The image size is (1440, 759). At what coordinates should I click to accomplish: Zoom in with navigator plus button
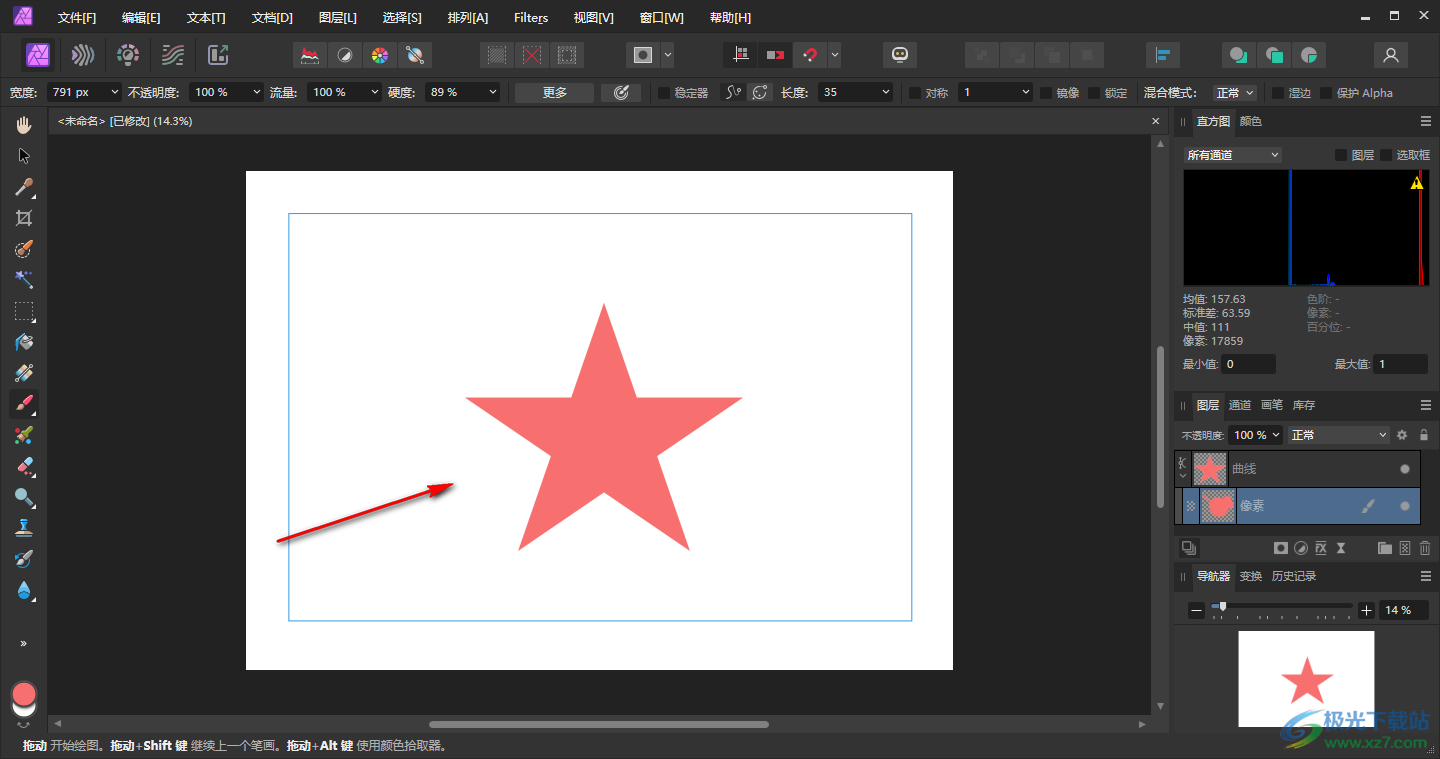[1367, 610]
